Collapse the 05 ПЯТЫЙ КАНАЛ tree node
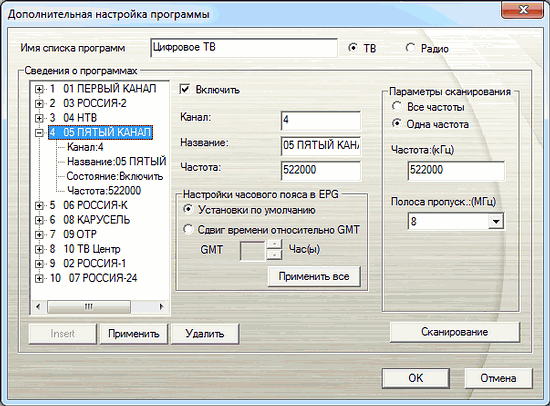The image size is (550, 406). click(39, 133)
